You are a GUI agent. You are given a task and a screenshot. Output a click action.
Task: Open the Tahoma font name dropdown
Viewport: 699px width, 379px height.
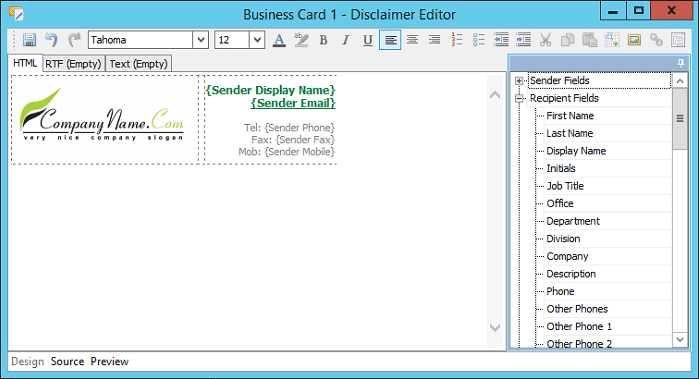coord(201,40)
